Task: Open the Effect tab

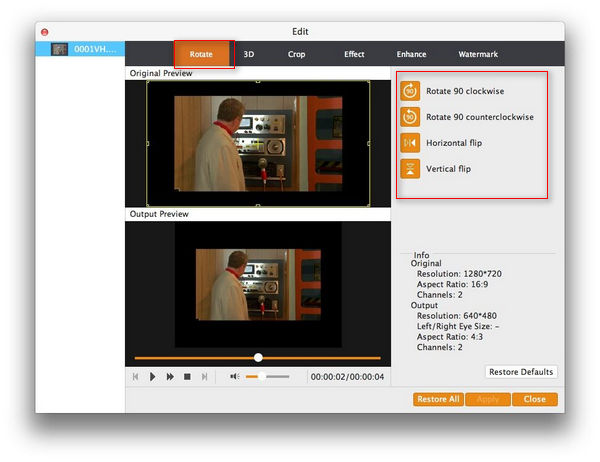Action: (354, 54)
